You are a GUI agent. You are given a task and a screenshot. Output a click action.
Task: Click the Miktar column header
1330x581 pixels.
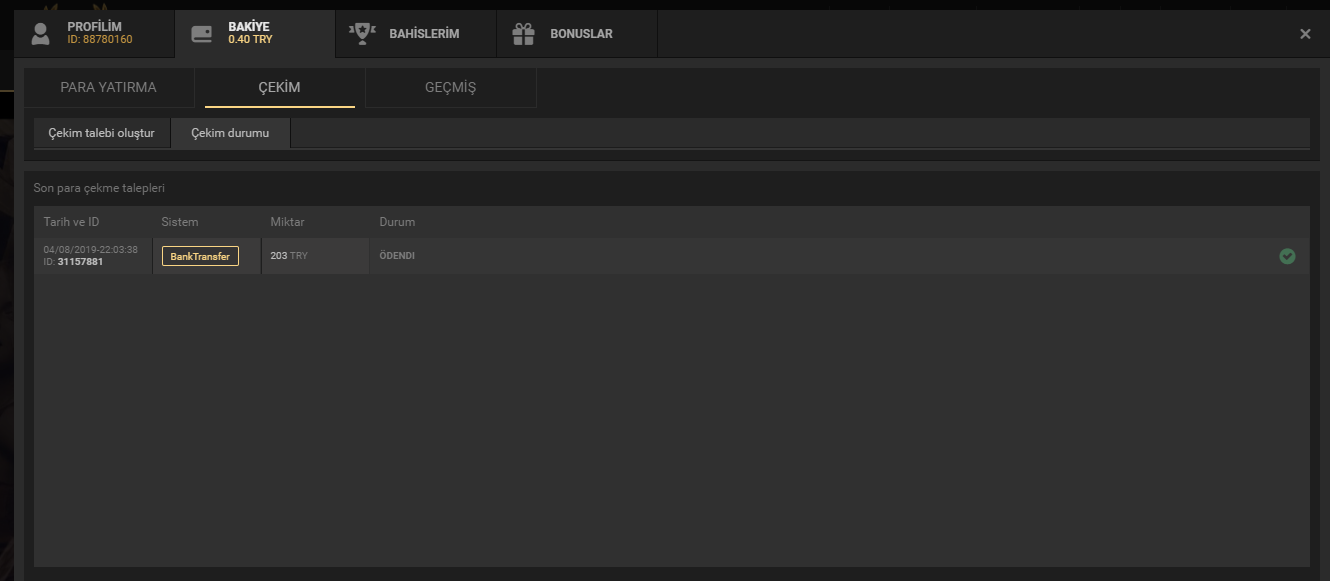click(x=287, y=222)
